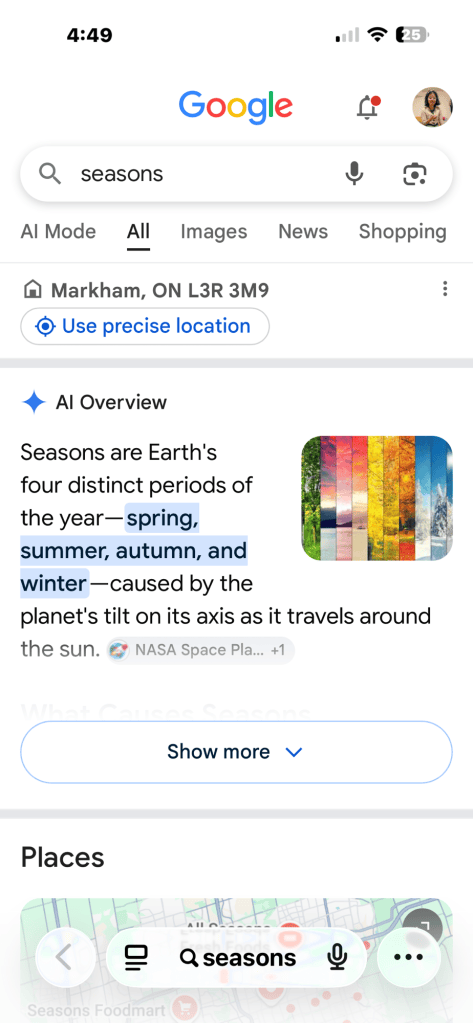Select the News tab
Viewport: 473px width, 1023px height.
coord(303,232)
